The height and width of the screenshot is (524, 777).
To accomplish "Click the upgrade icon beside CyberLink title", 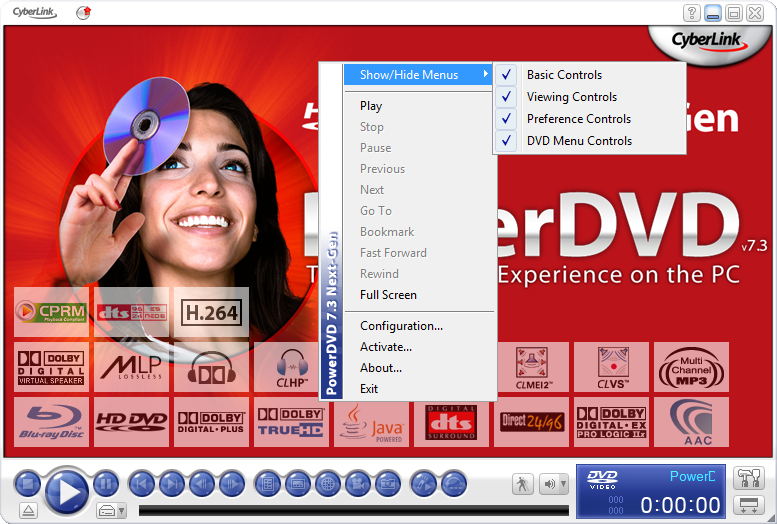I will [84, 12].
